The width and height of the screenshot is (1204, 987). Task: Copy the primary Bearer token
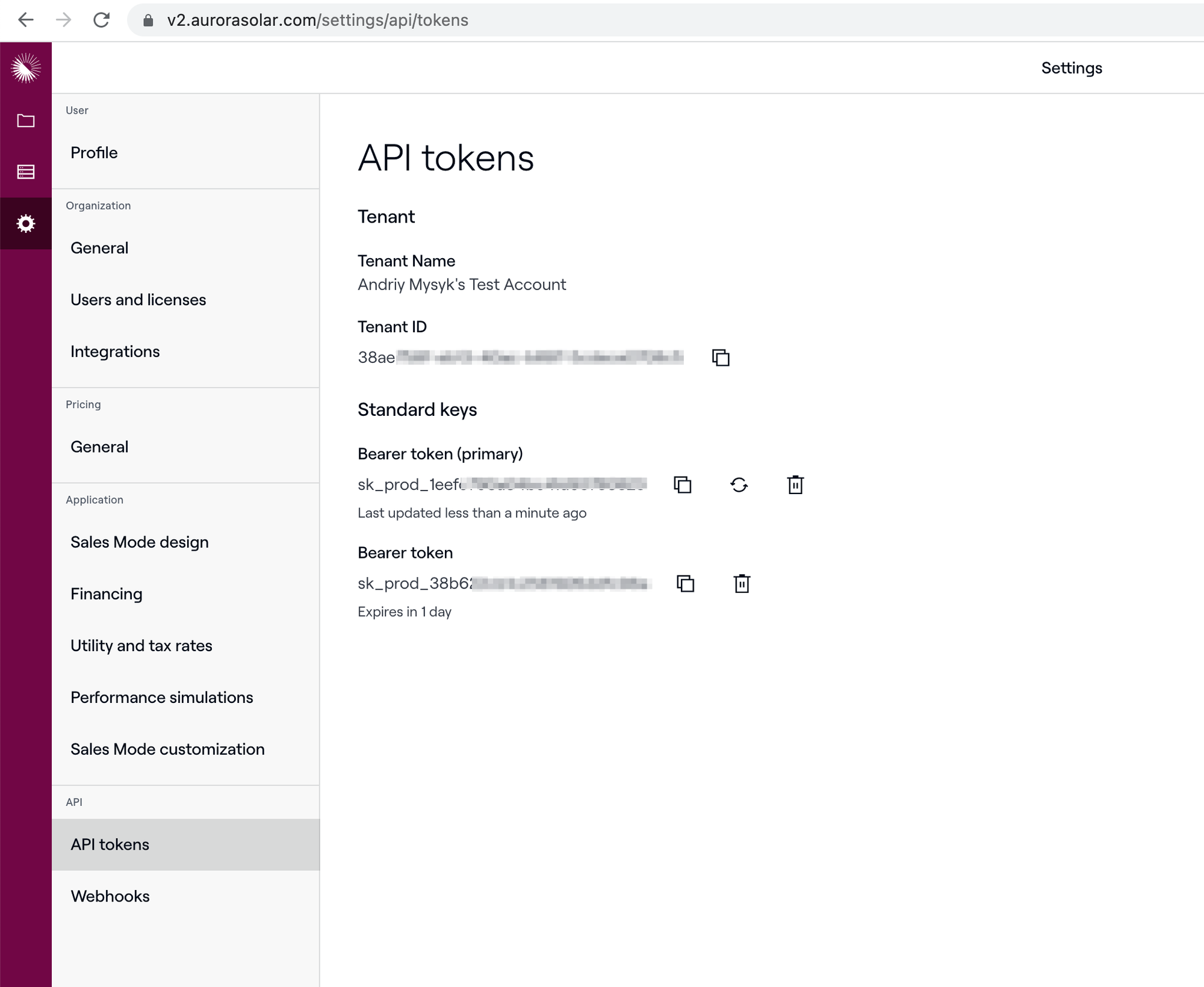click(x=683, y=484)
